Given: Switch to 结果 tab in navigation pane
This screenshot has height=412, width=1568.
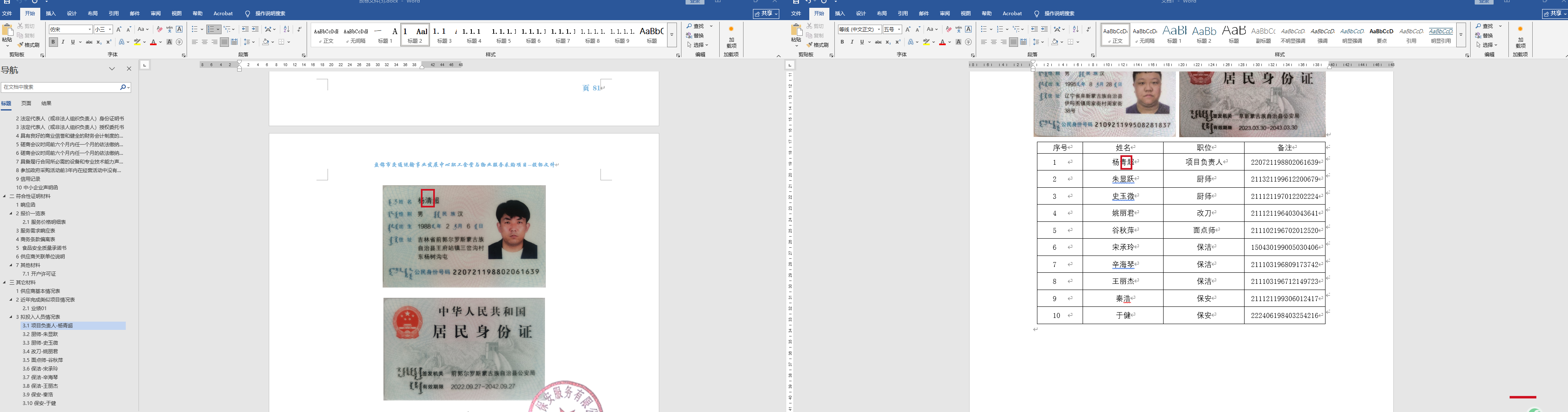Looking at the screenshot, I should click(46, 104).
